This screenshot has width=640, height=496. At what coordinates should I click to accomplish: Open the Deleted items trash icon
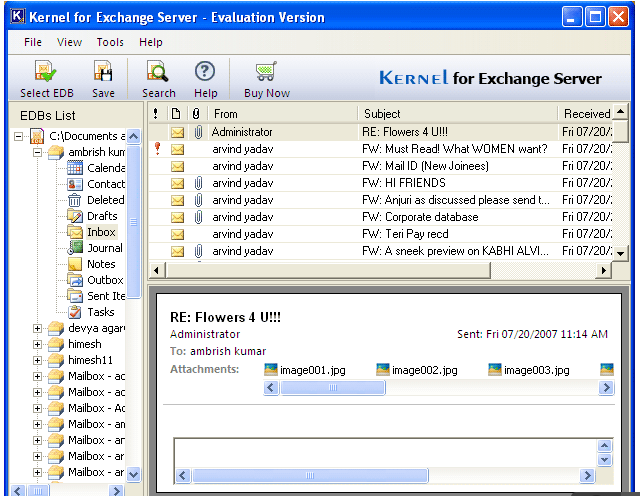coord(75,200)
